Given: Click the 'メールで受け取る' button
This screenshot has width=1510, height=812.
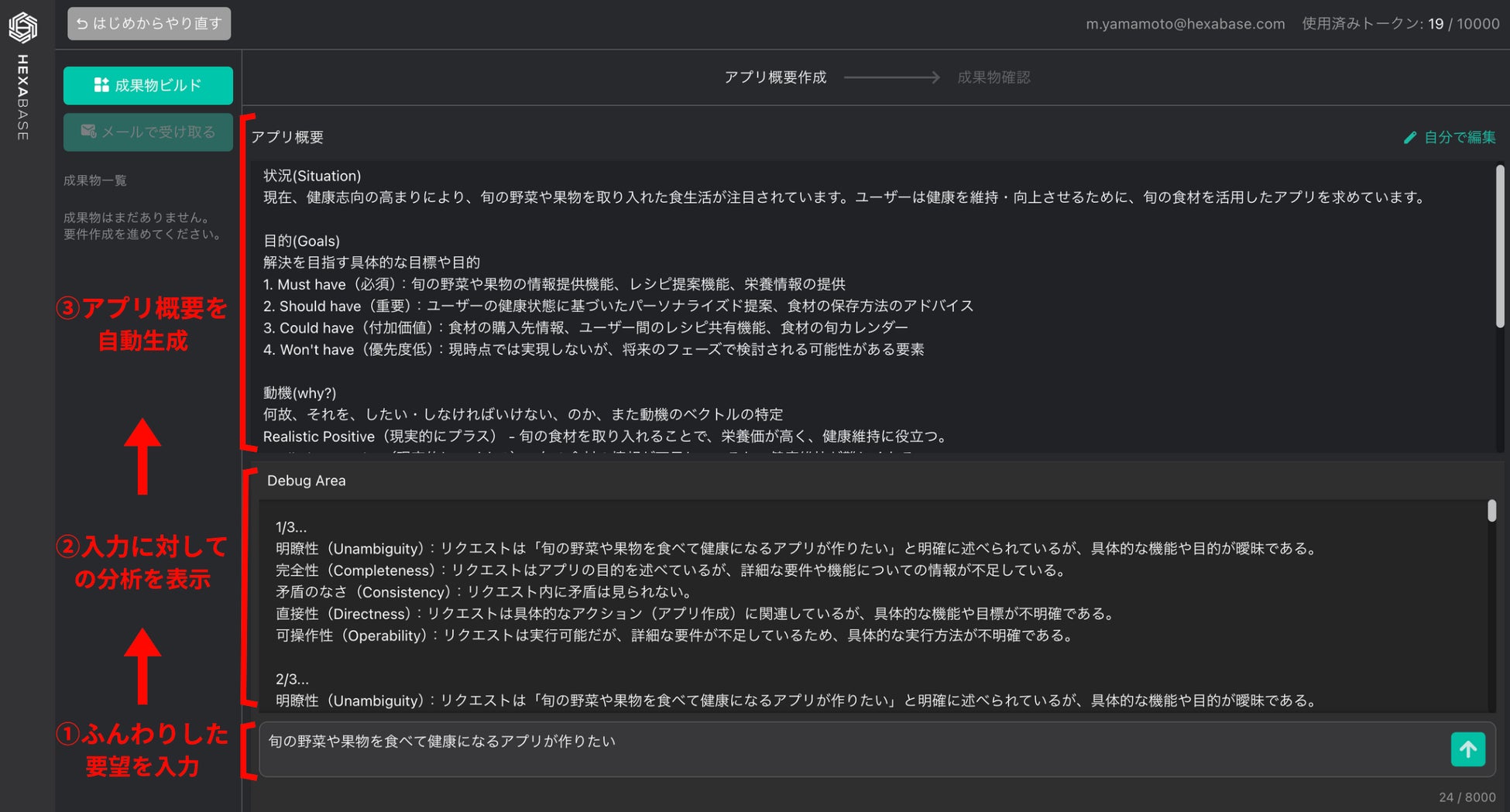Looking at the screenshot, I should 148,132.
